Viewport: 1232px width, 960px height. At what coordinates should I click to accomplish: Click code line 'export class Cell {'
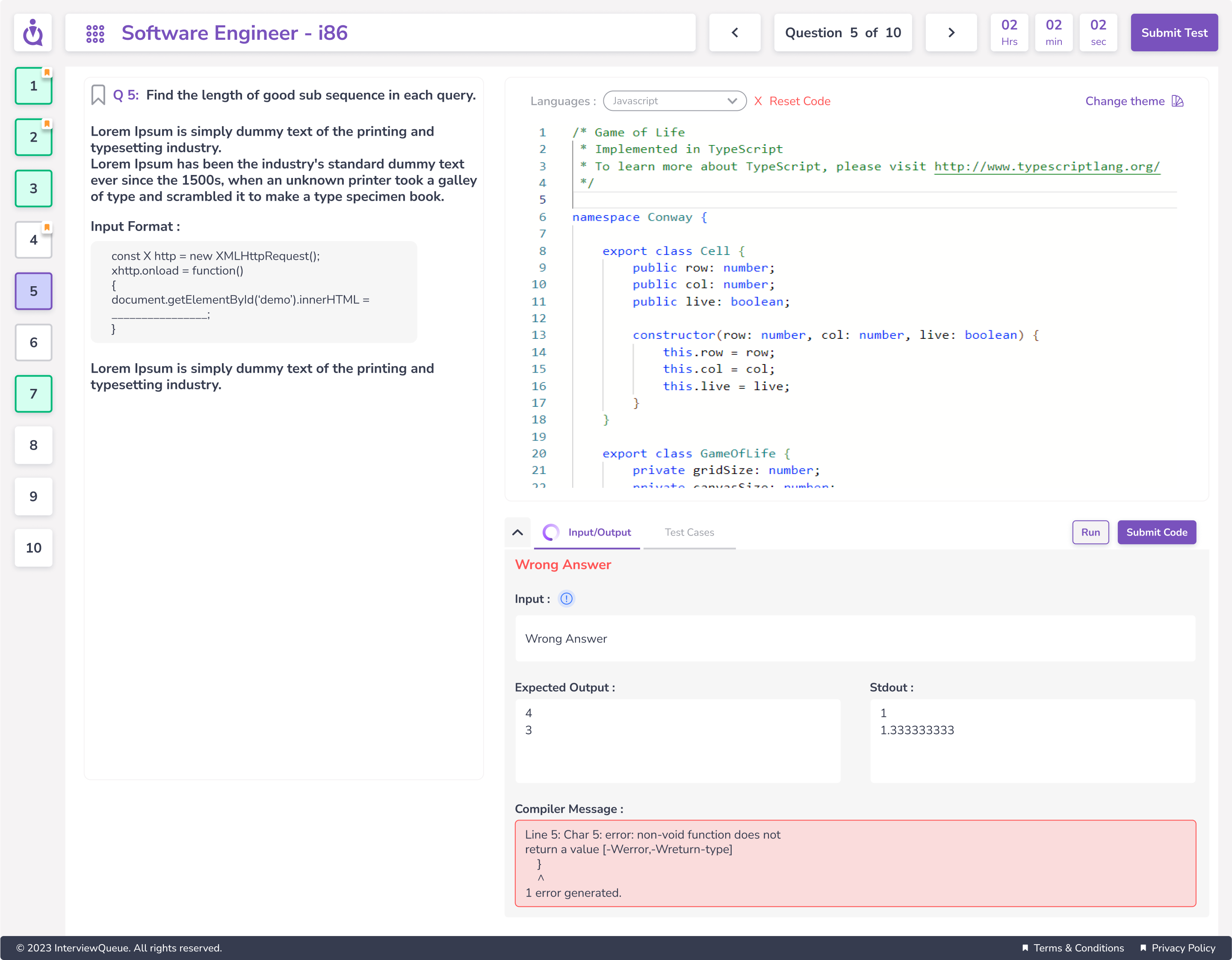(674, 251)
